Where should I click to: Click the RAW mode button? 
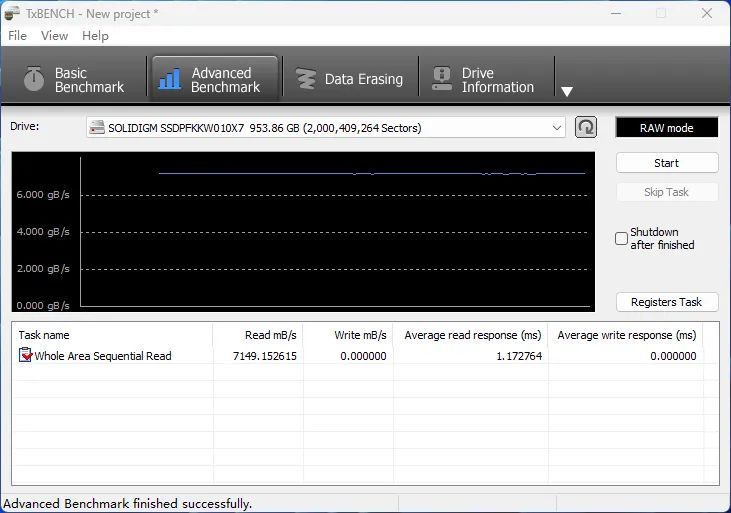tap(667, 128)
